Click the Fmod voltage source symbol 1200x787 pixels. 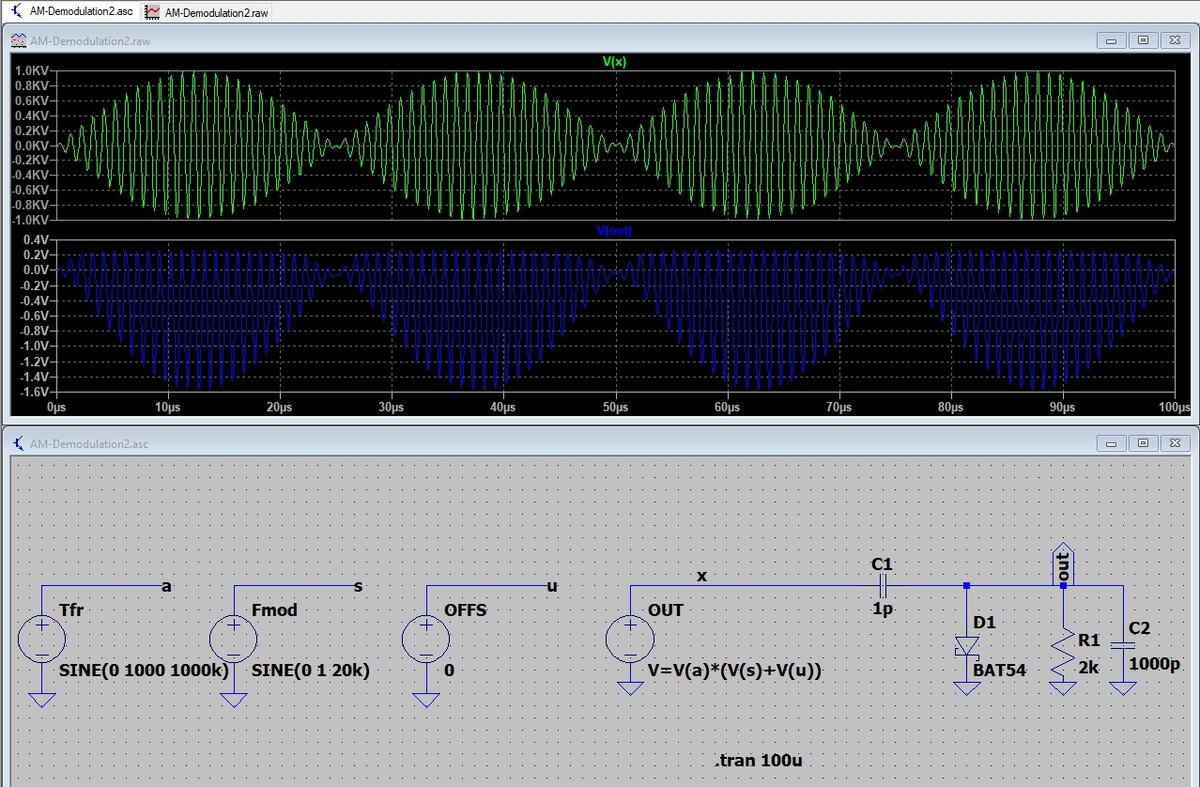tap(234, 640)
